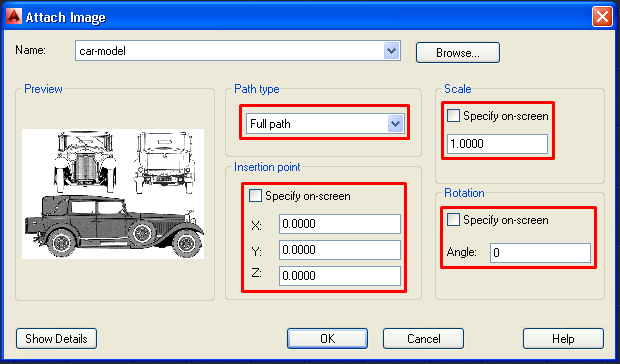Screen dimensions: 620x364
Task: Click the car-model preview image
Action: pyautogui.click(x=113, y=194)
